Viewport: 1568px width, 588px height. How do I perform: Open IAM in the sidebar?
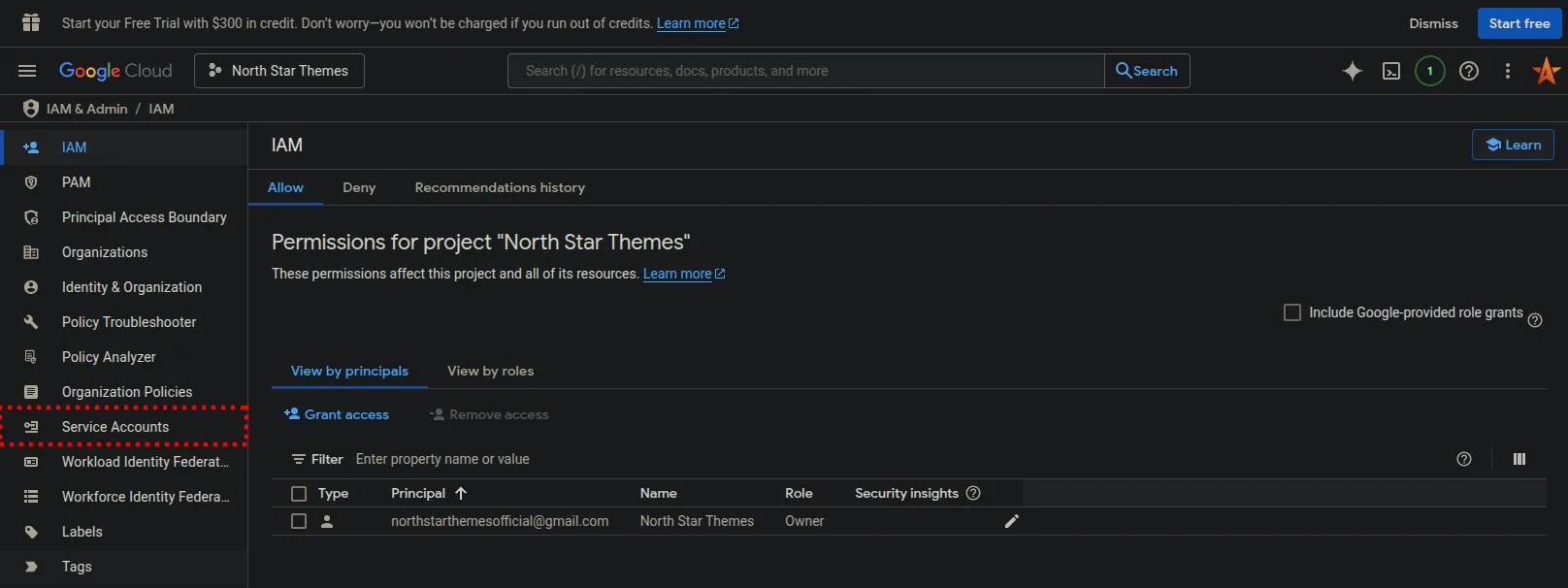(x=123, y=147)
